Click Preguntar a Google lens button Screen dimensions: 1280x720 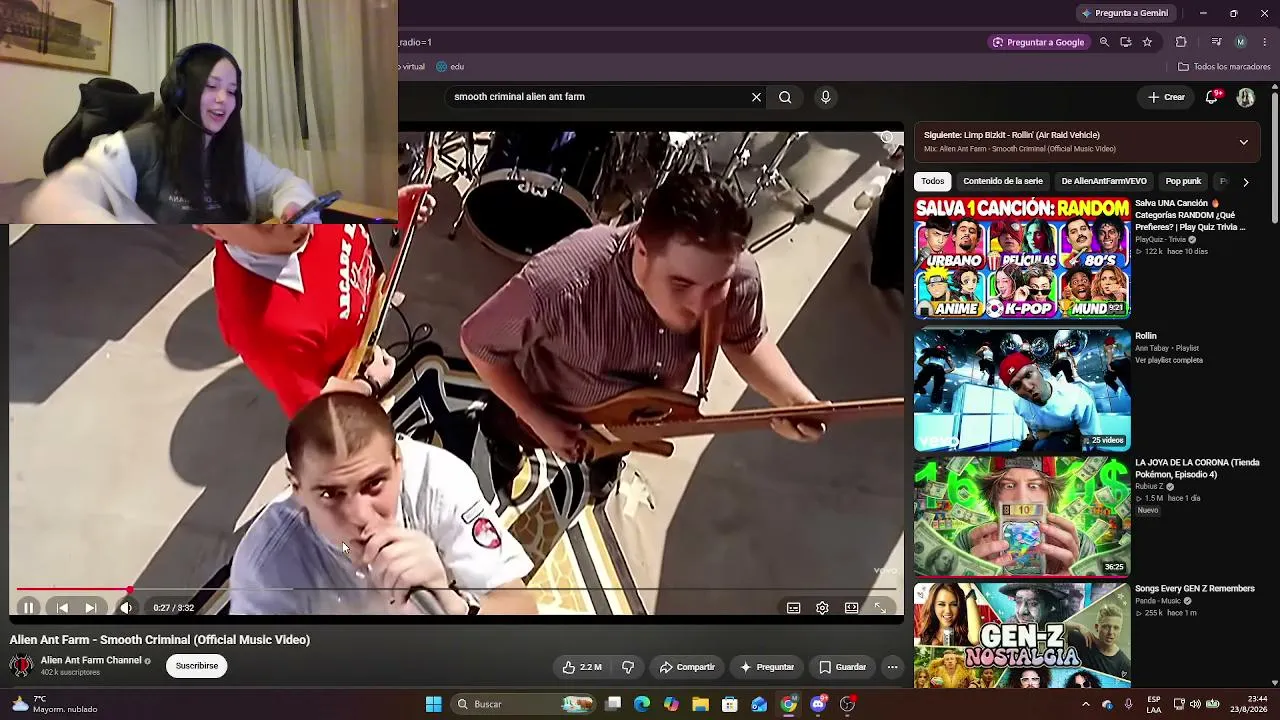coord(1038,42)
